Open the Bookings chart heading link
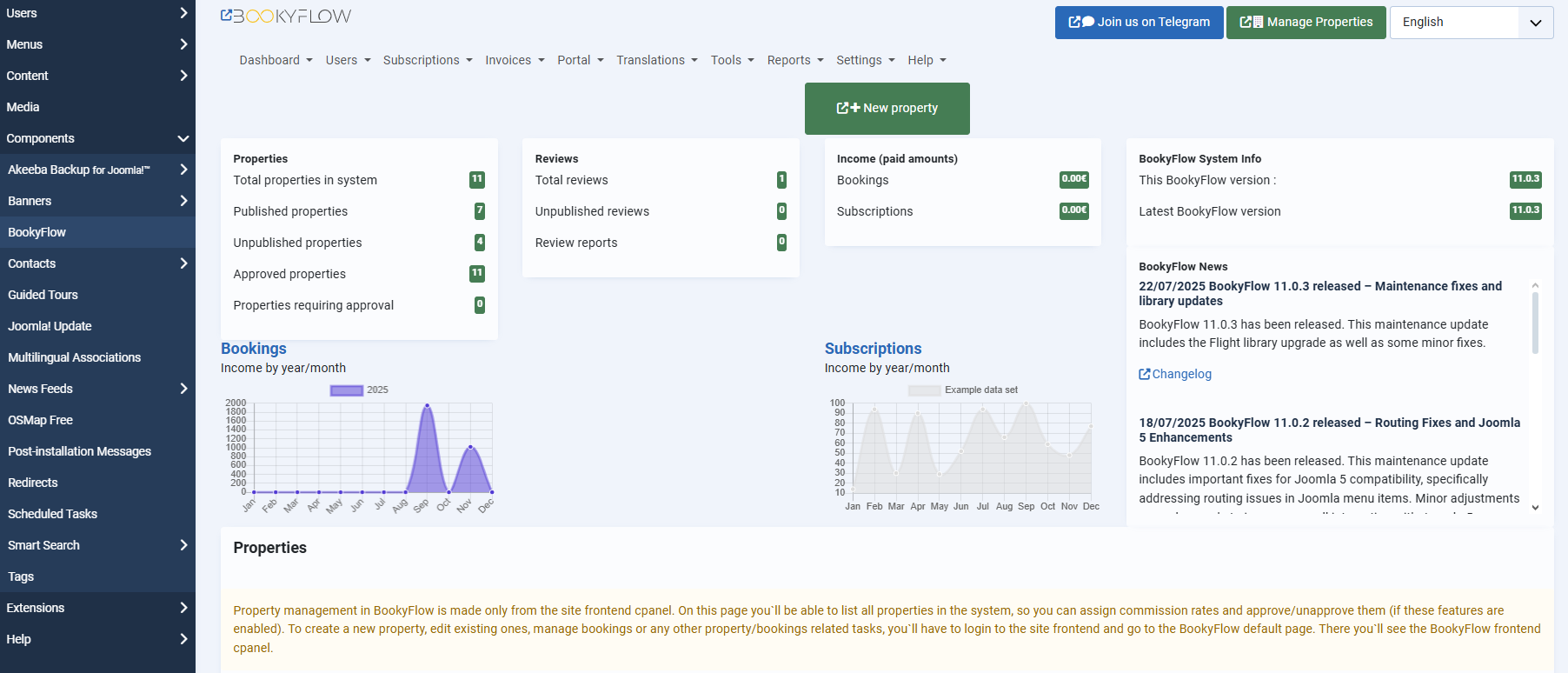Image resolution: width=1568 pixels, height=673 pixels. [253, 348]
